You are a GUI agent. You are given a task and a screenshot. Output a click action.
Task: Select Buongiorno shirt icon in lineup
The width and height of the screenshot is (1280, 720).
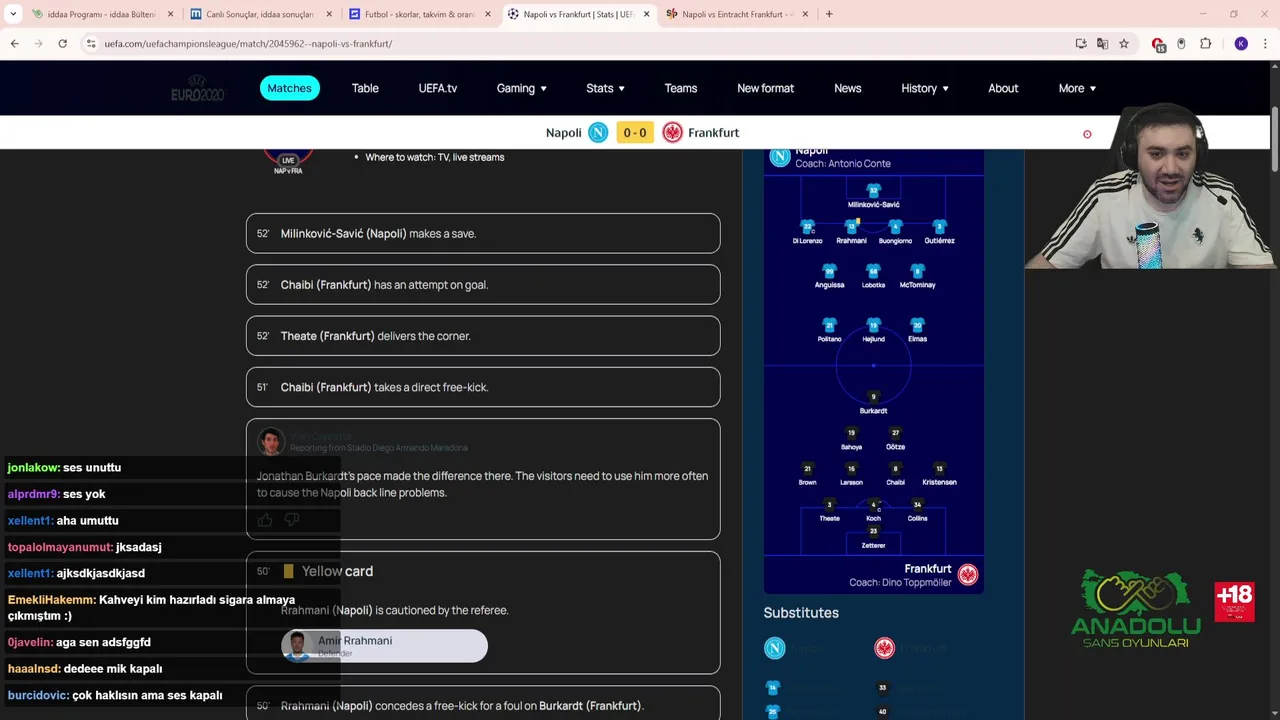point(895,227)
